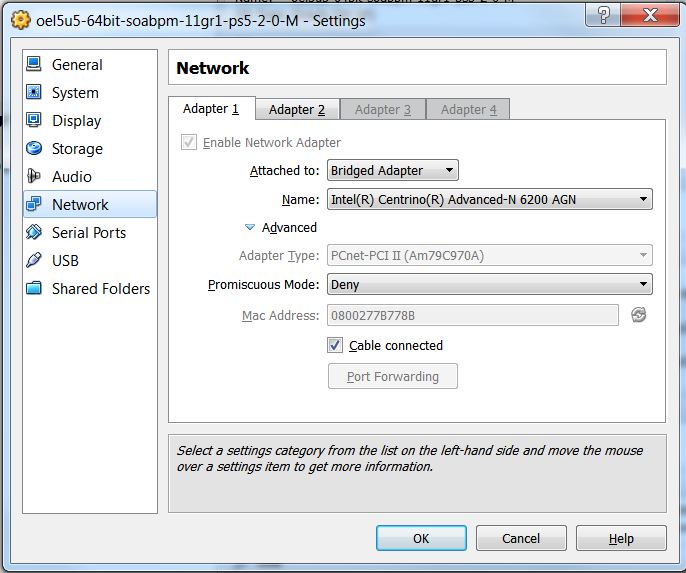Click the Mac Address input field
Screen dimensions: 686x573
click(473, 315)
